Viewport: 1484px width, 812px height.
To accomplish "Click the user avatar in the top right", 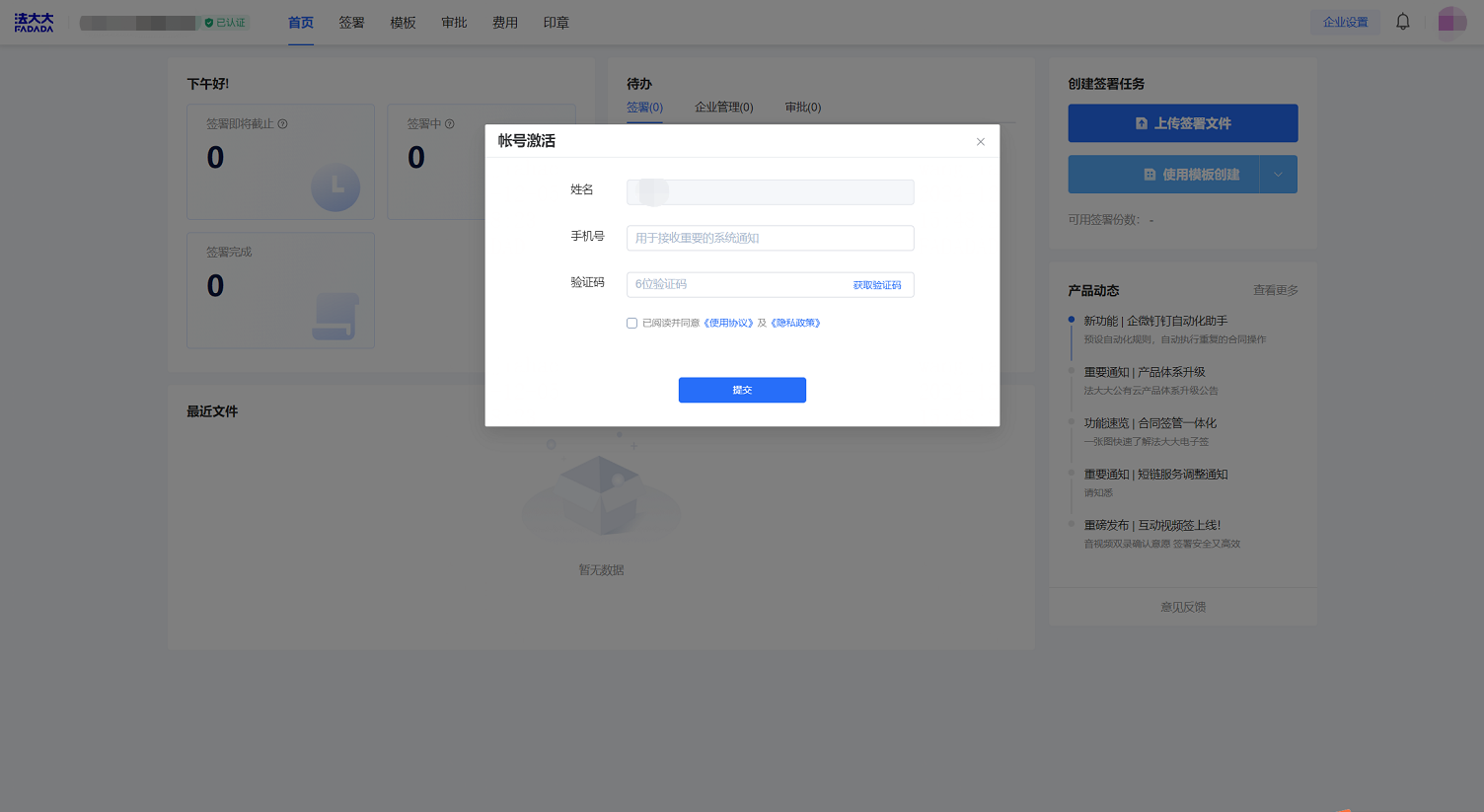I will point(1450,22).
